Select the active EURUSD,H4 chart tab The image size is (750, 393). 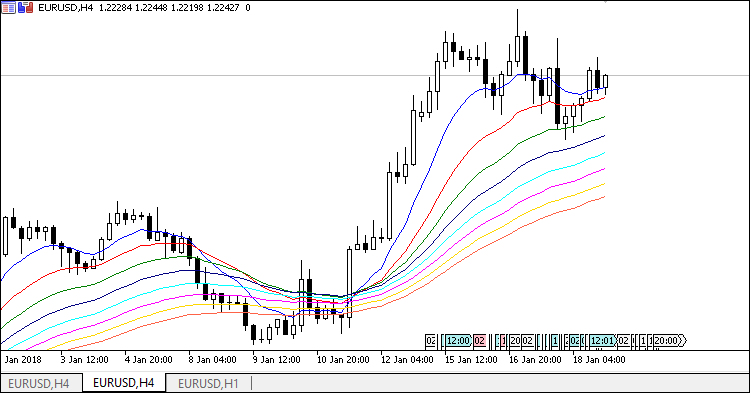click(123, 383)
